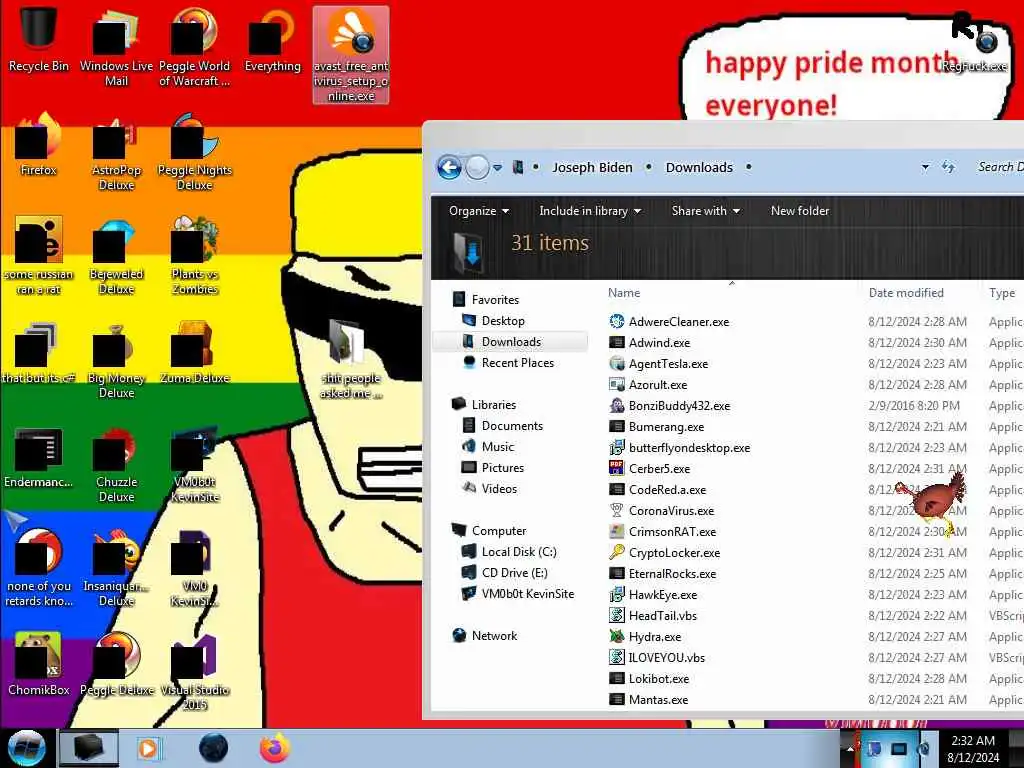Show hidden system tray icons arrow
1024x768 pixels.
850,749
